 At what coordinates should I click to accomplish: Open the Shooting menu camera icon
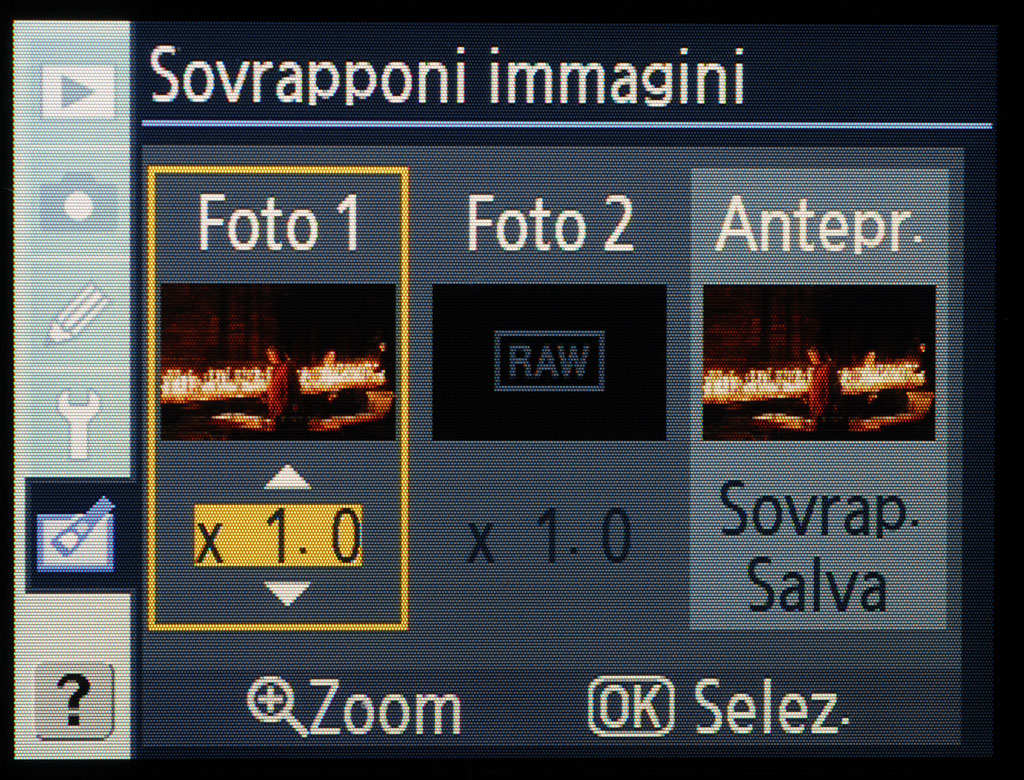78,203
